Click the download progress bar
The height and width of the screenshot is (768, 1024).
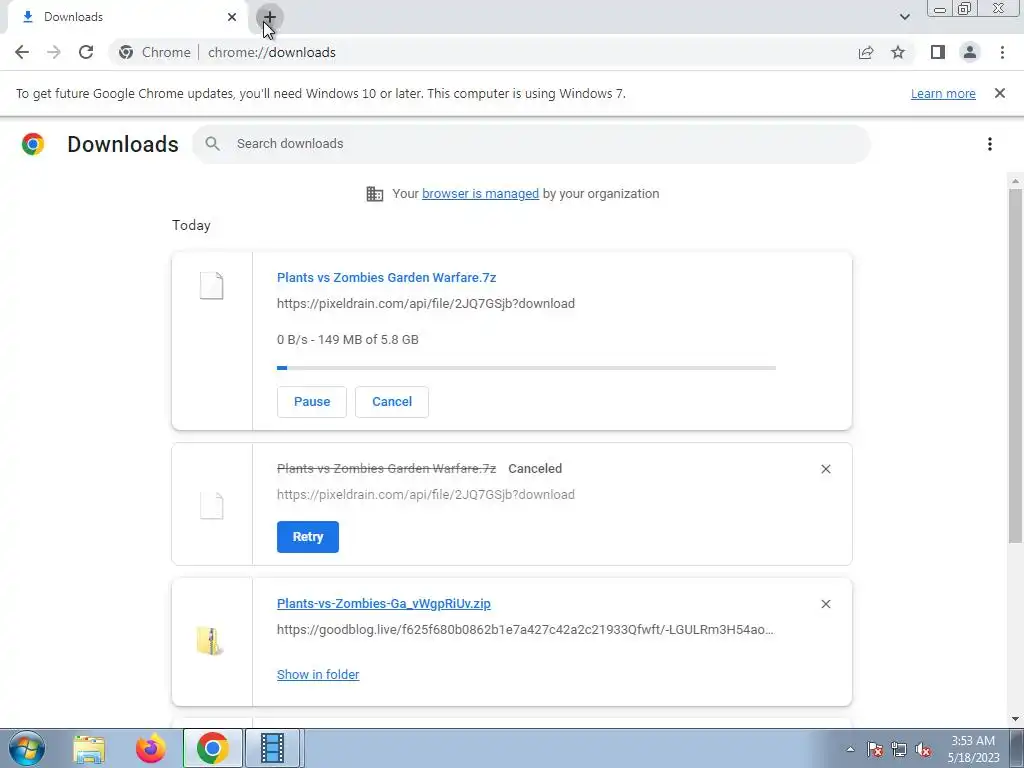click(x=526, y=368)
